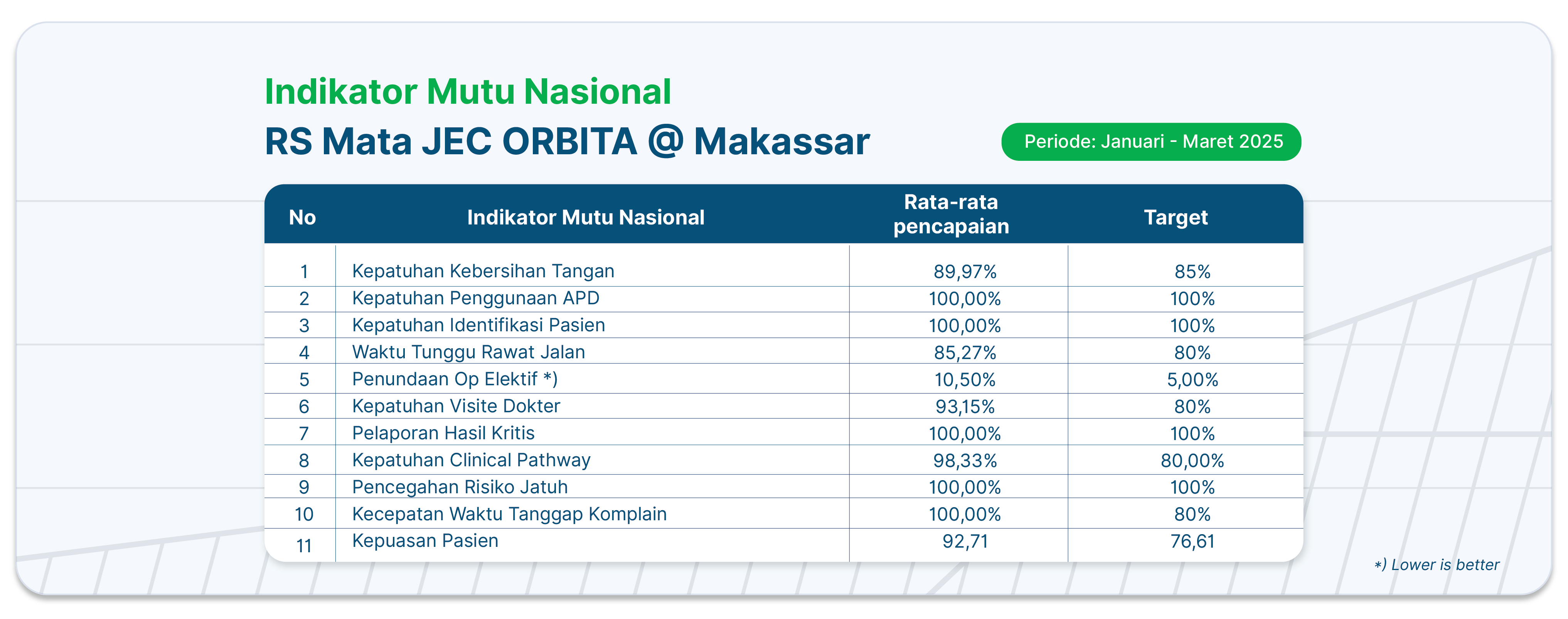
Task: Click the No column header
Action: [302, 217]
